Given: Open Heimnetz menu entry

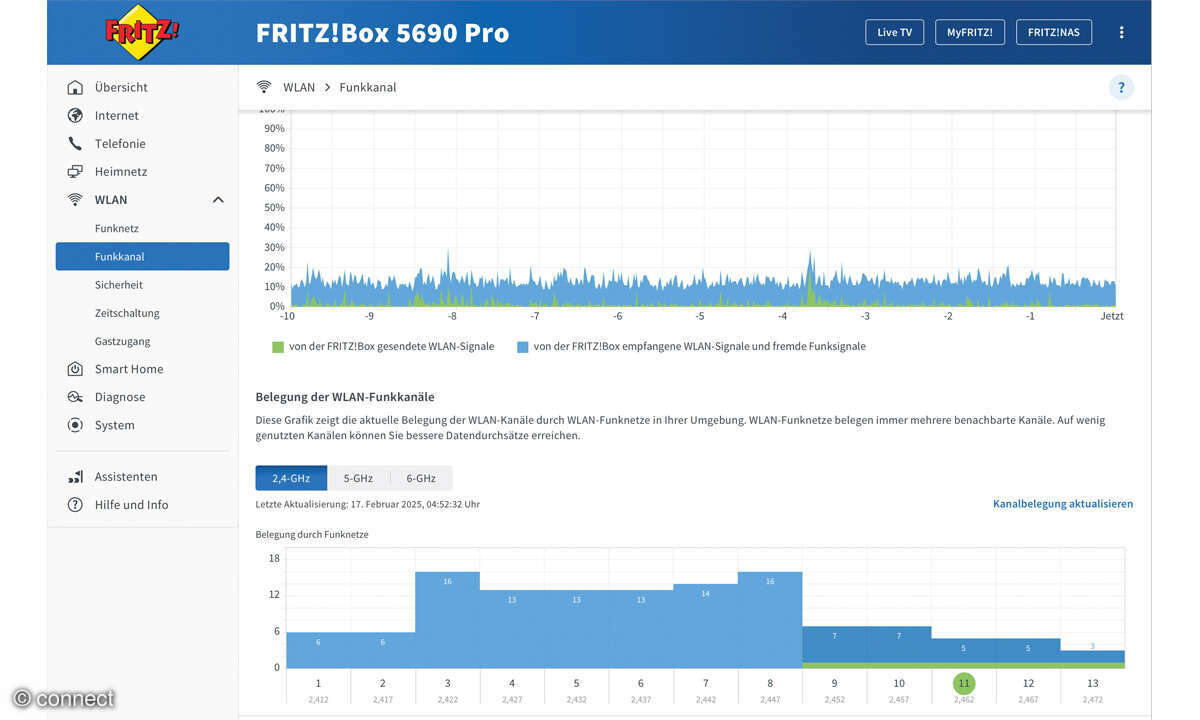Looking at the screenshot, I should pyautogui.click(x=121, y=171).
